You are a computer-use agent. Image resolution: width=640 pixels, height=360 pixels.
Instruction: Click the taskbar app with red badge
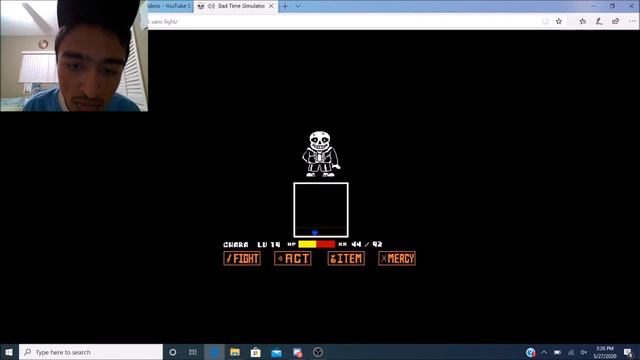(298, 352)
